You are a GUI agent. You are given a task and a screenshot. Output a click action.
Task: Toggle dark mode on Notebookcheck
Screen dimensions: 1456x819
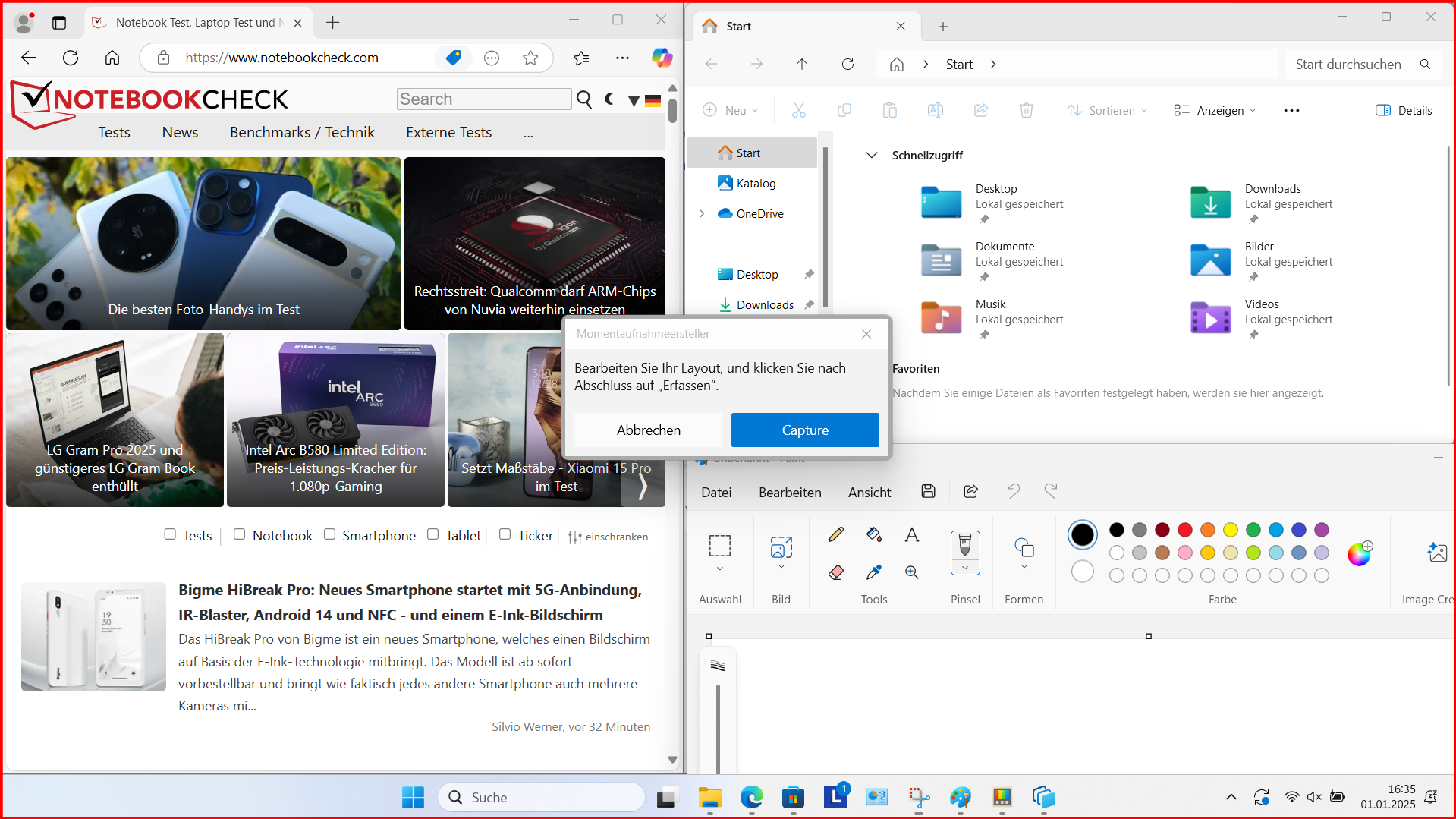[609, 99]
